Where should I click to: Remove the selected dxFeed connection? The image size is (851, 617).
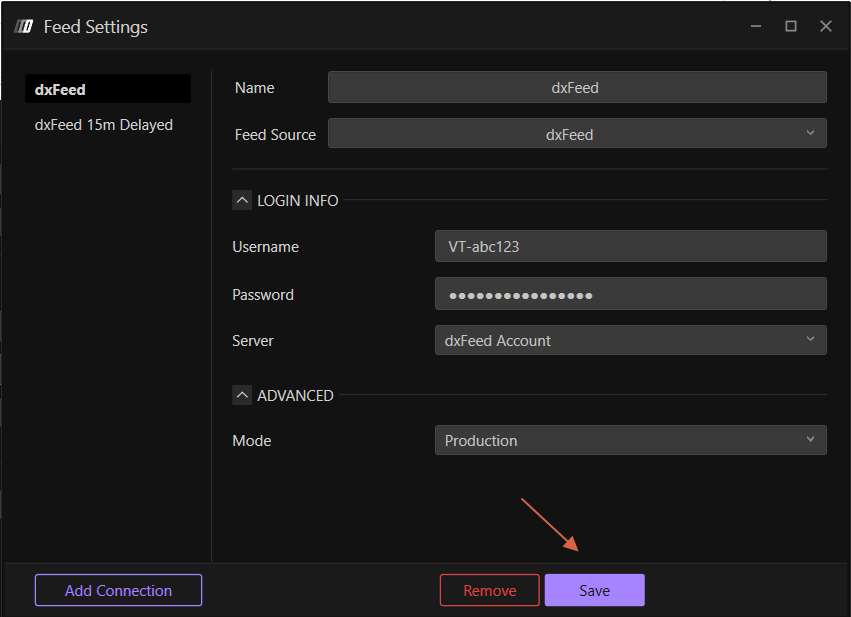point(489,590)
